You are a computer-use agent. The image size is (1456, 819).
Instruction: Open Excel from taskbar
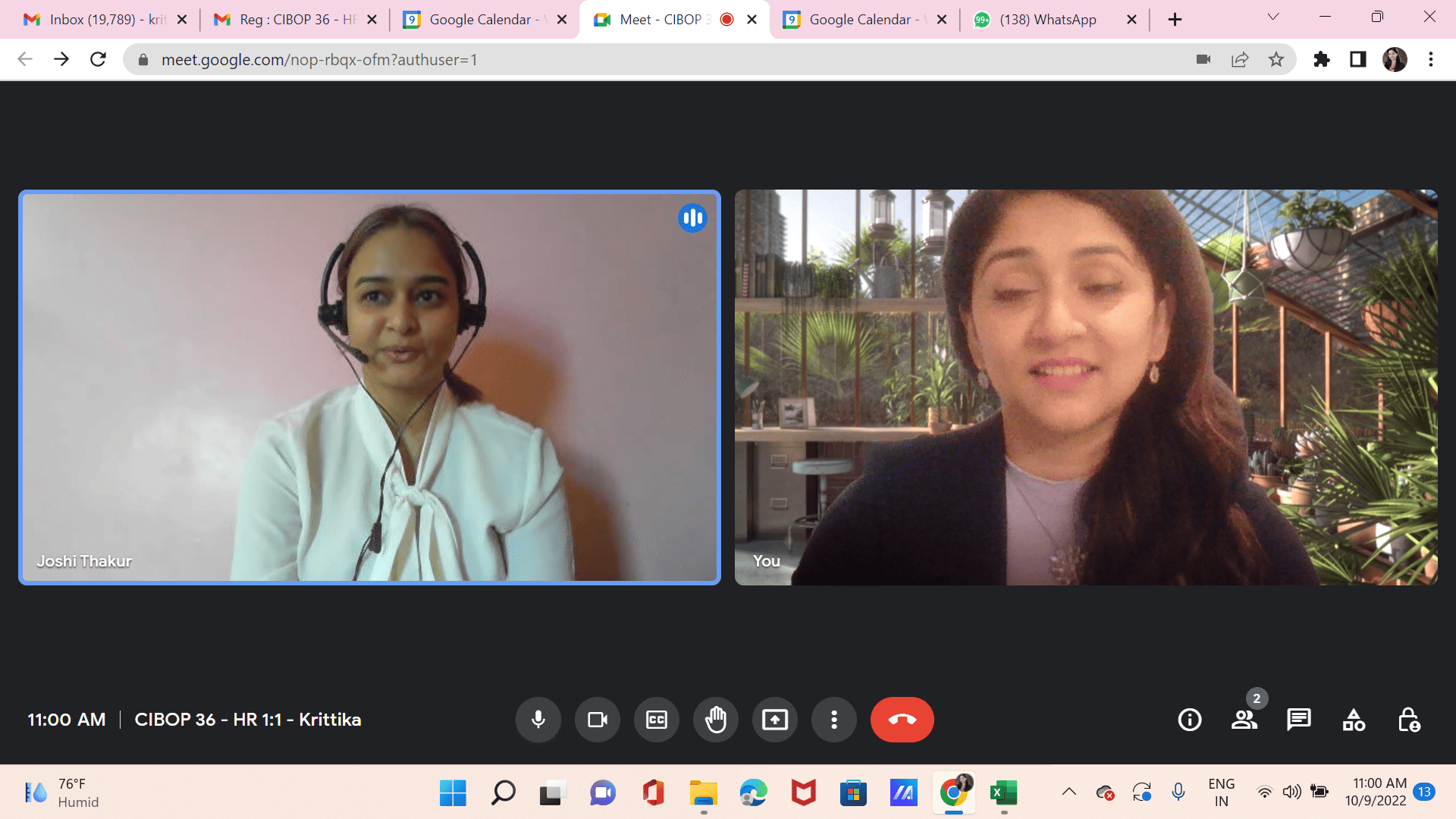pyautogui.click(x=1004, y=793)
